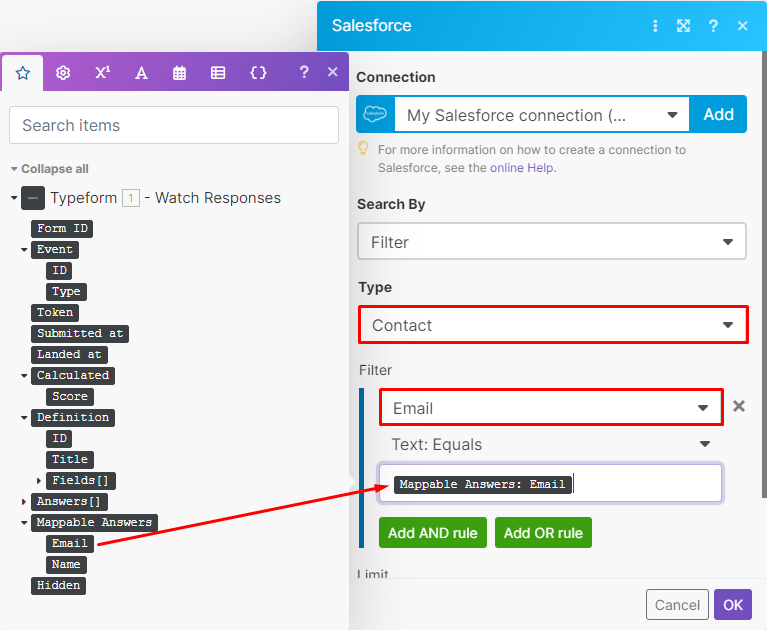This screenshot has height=630, width=767.
Task: Insert the Definition ID item
Action: (59, 439)
